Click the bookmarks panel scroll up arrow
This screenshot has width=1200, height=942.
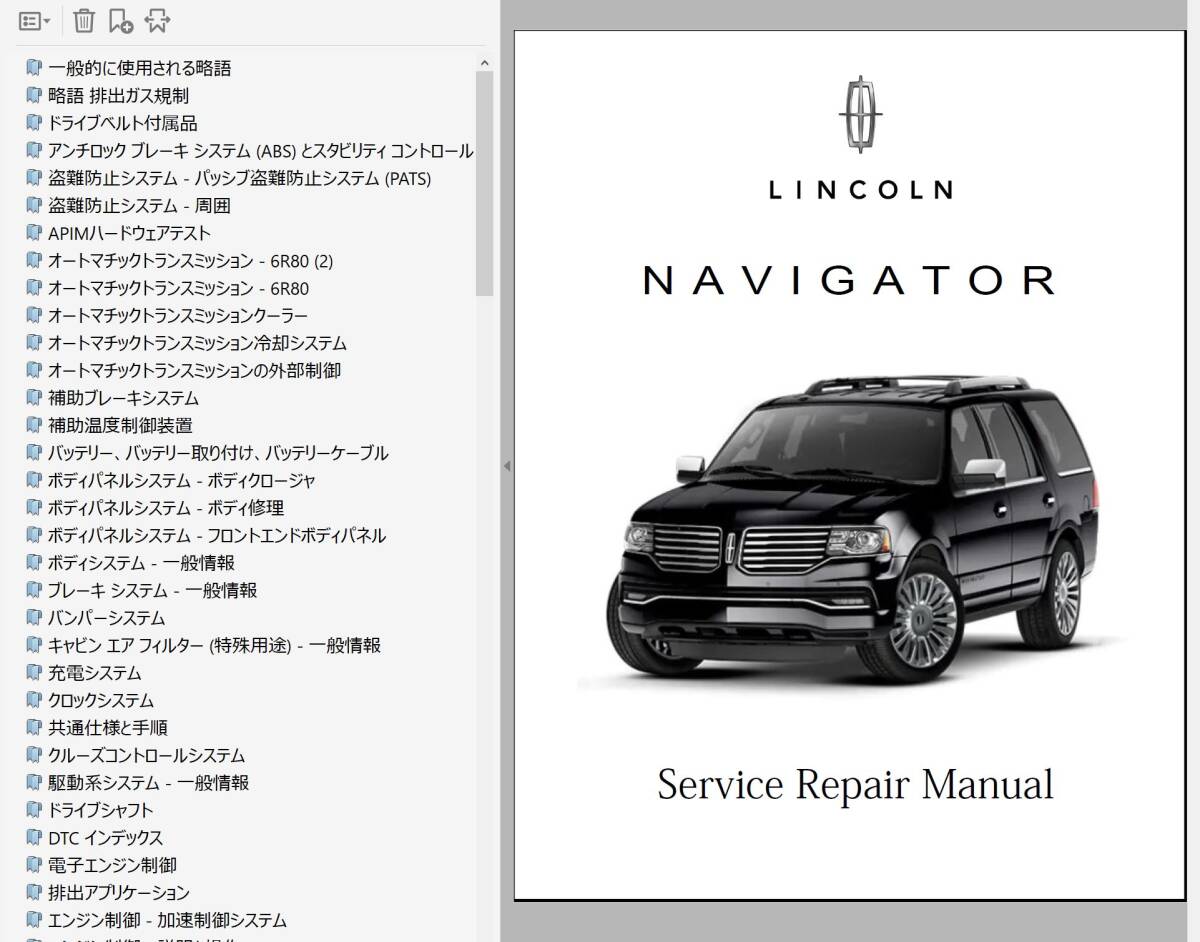pos(485,63)
